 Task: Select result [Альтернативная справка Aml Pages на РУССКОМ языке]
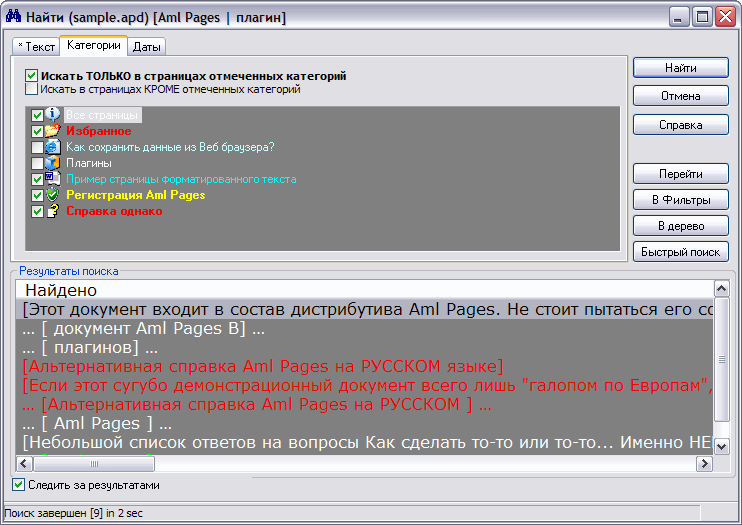(x=364, y=366)
